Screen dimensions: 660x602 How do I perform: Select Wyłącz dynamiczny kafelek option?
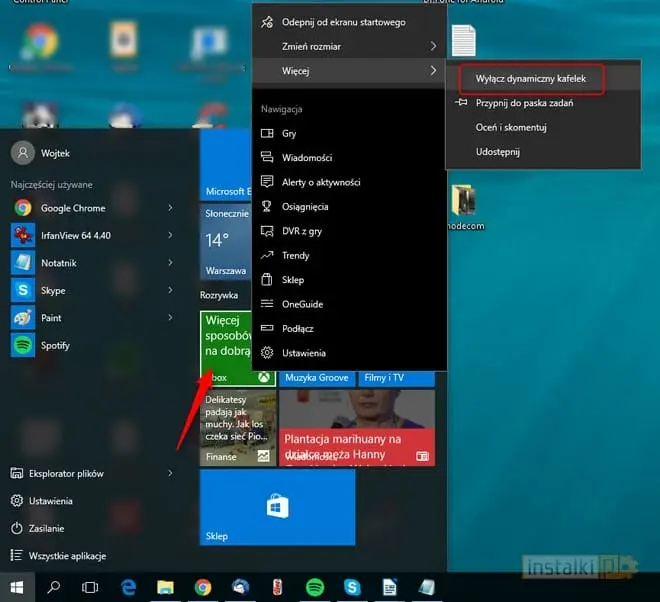click(526, 78)
